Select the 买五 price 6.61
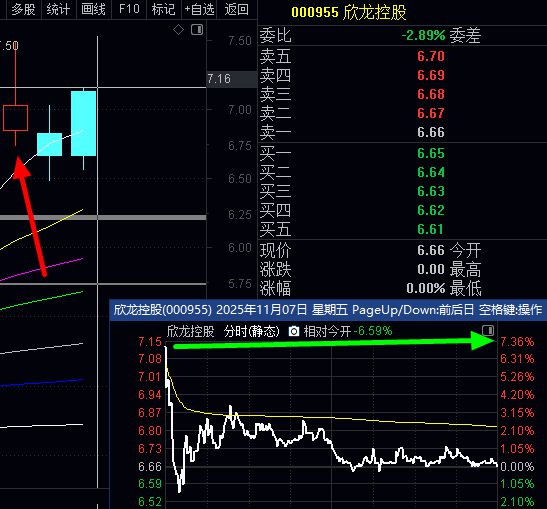The height and width of the screenshot is (509, 547). (x=431, y=229)
